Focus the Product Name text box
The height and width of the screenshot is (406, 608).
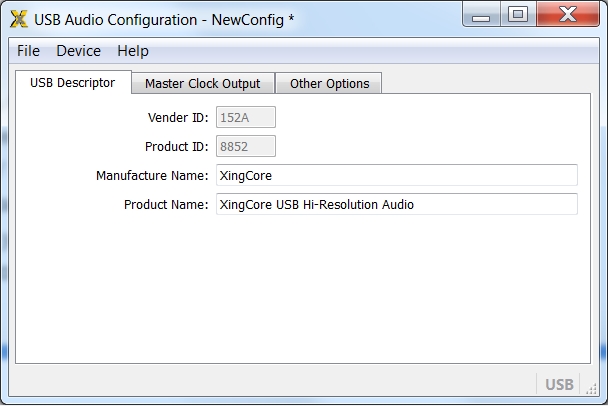coord(396,205)
